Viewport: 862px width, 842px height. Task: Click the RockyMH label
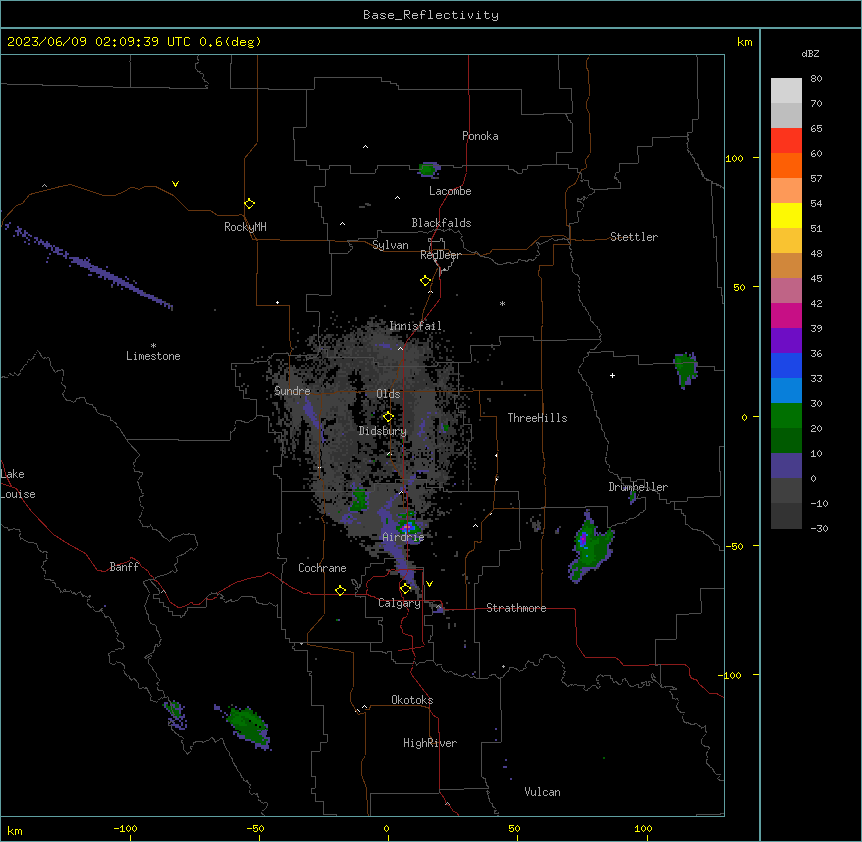coord(245,227)
